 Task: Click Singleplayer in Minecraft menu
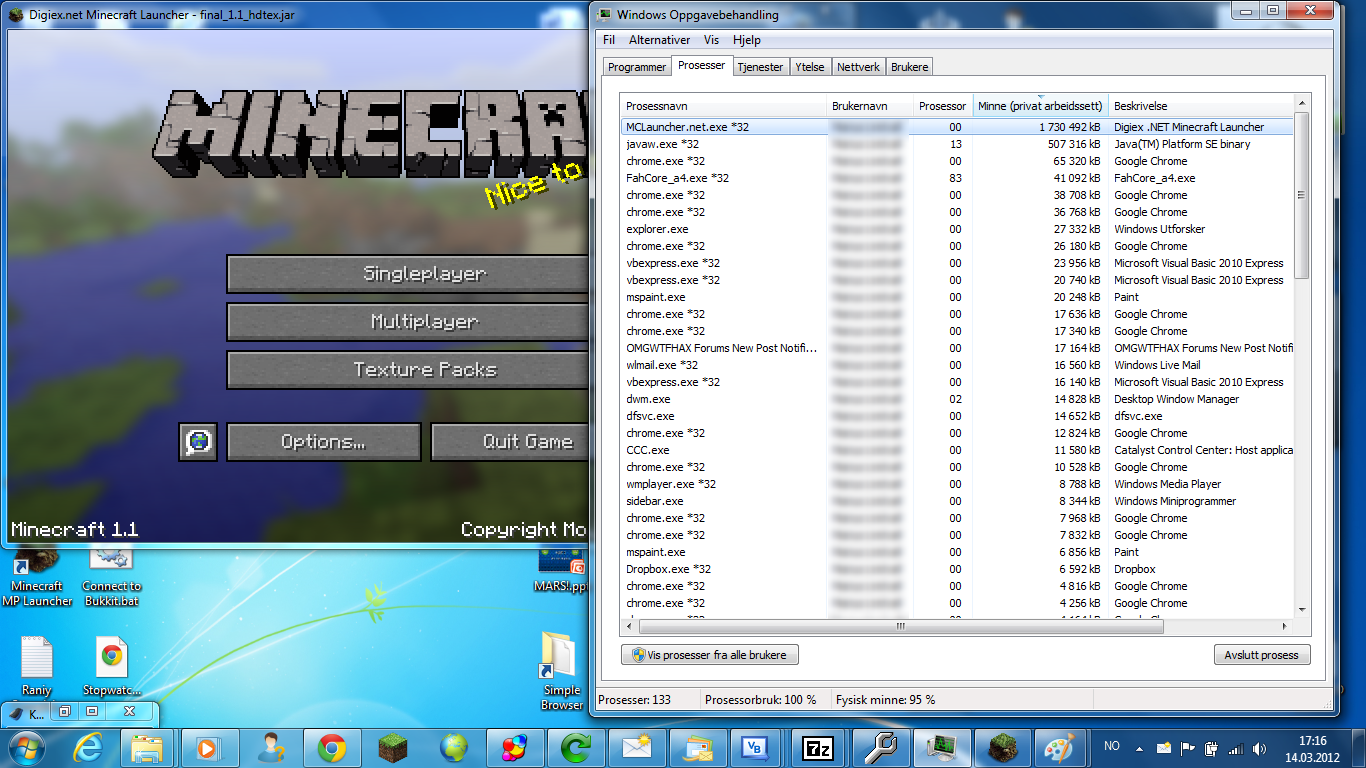click(x=407, y=274)
